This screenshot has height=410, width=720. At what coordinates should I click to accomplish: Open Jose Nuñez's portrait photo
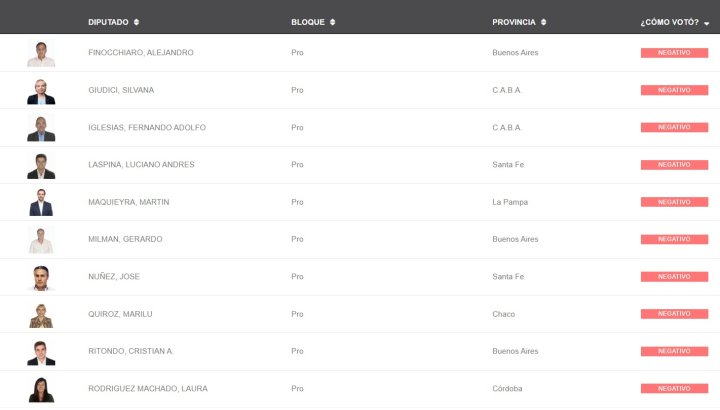[x=41, y=278]
